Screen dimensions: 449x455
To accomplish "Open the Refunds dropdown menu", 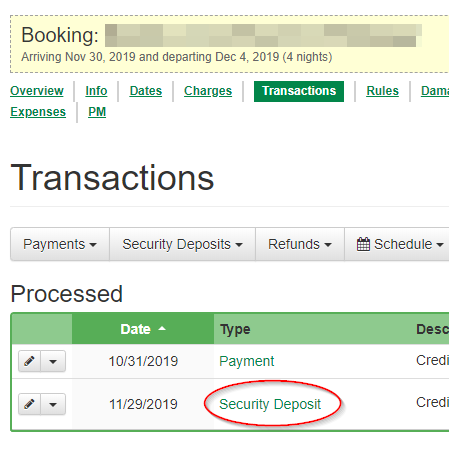I will 300,244.
